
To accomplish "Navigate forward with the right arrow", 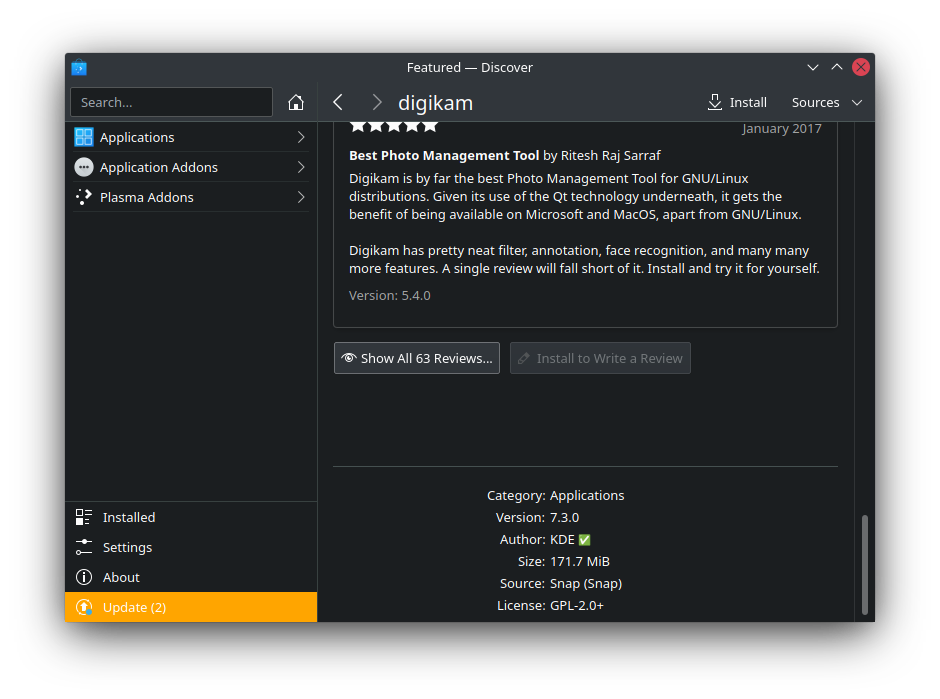I will coord(376,103).
